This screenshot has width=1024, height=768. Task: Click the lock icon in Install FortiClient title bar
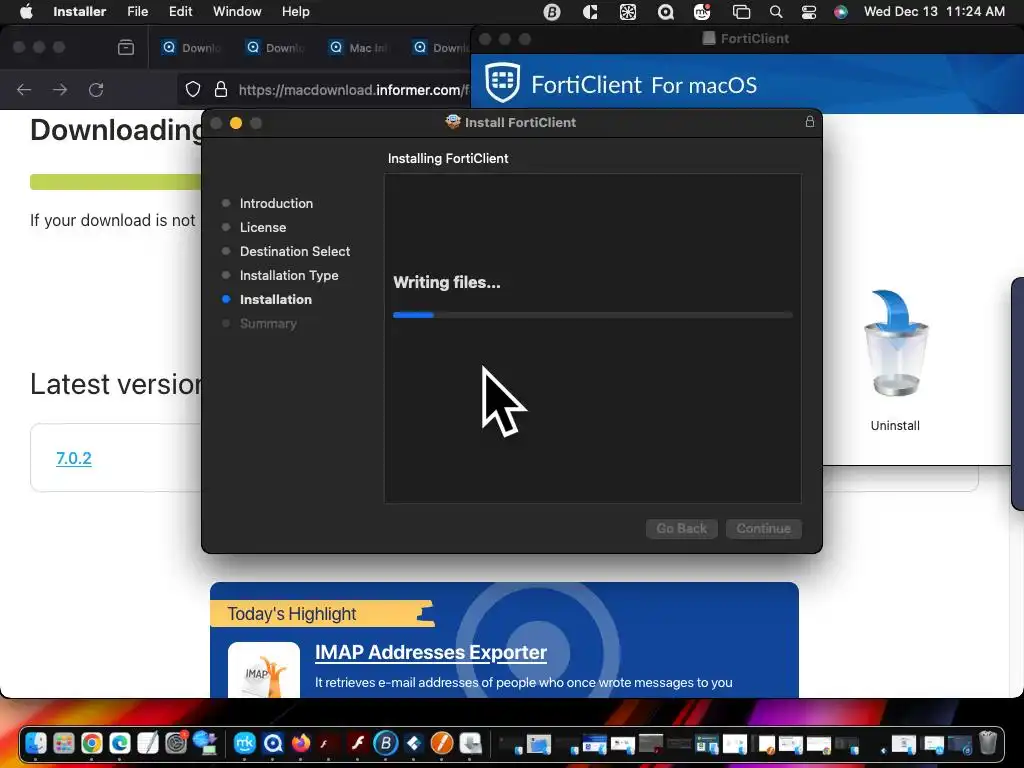[809, 121]
